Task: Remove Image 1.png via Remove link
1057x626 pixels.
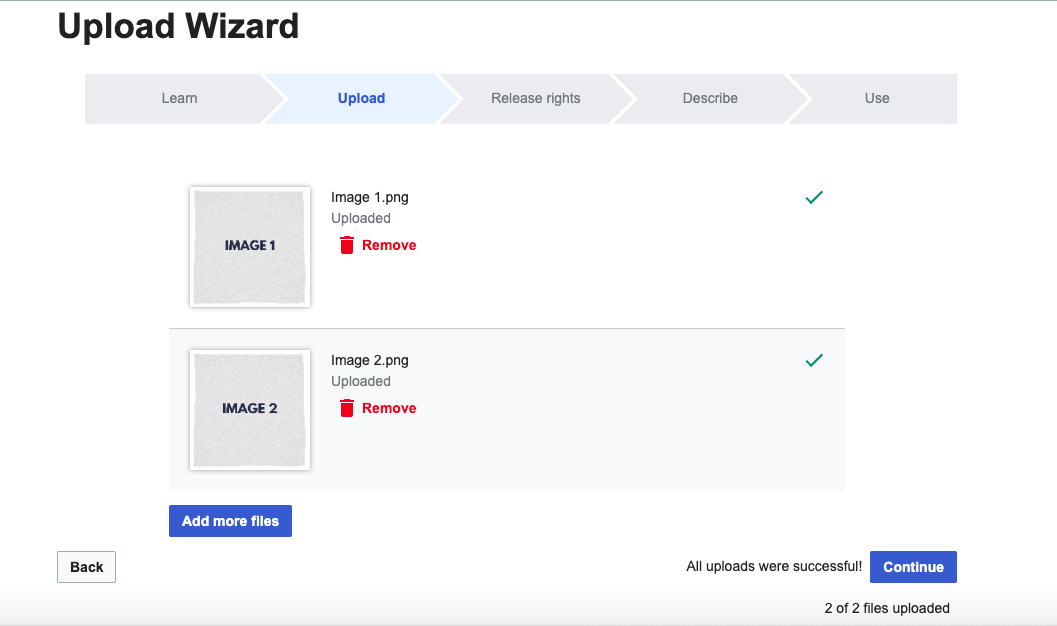Action: (389, 245)
